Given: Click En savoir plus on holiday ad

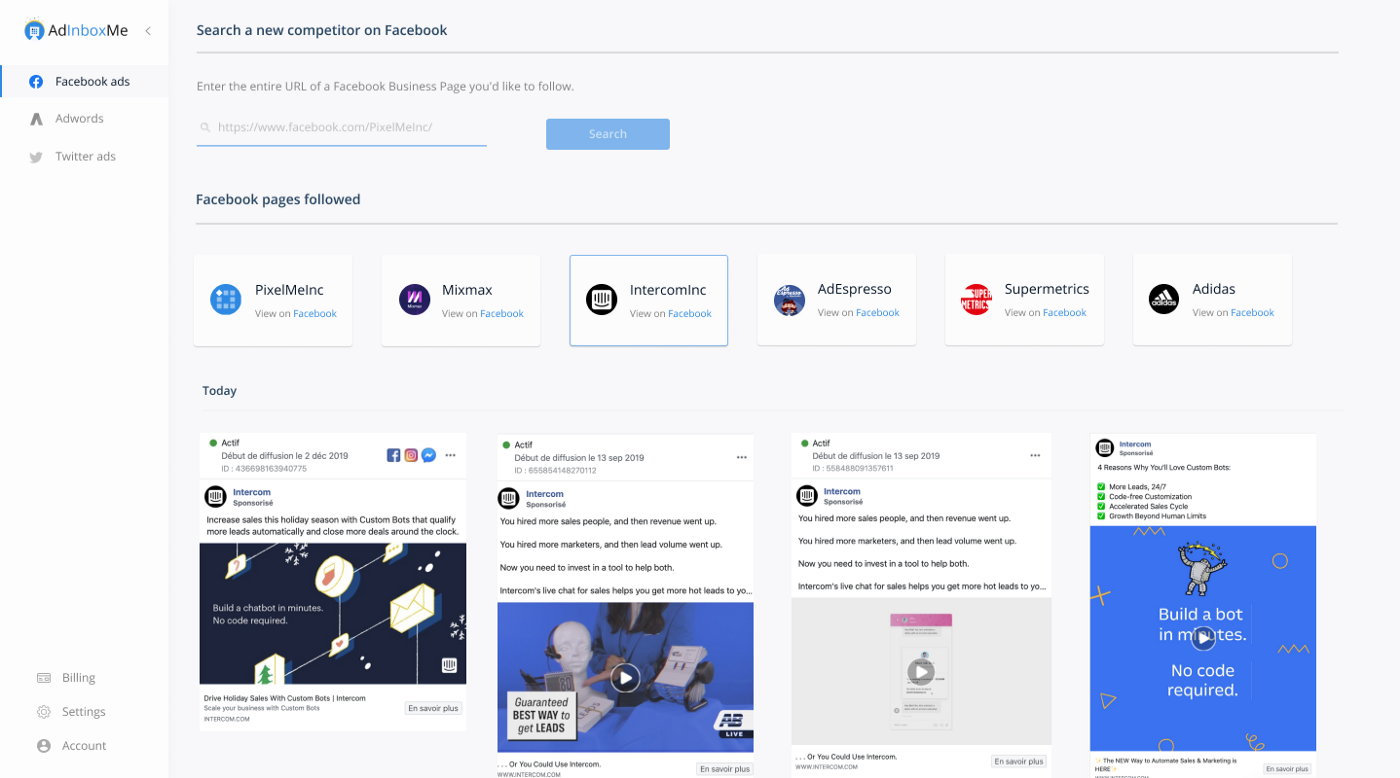Looking at the screenshot, I should click(x=433, y=708).
